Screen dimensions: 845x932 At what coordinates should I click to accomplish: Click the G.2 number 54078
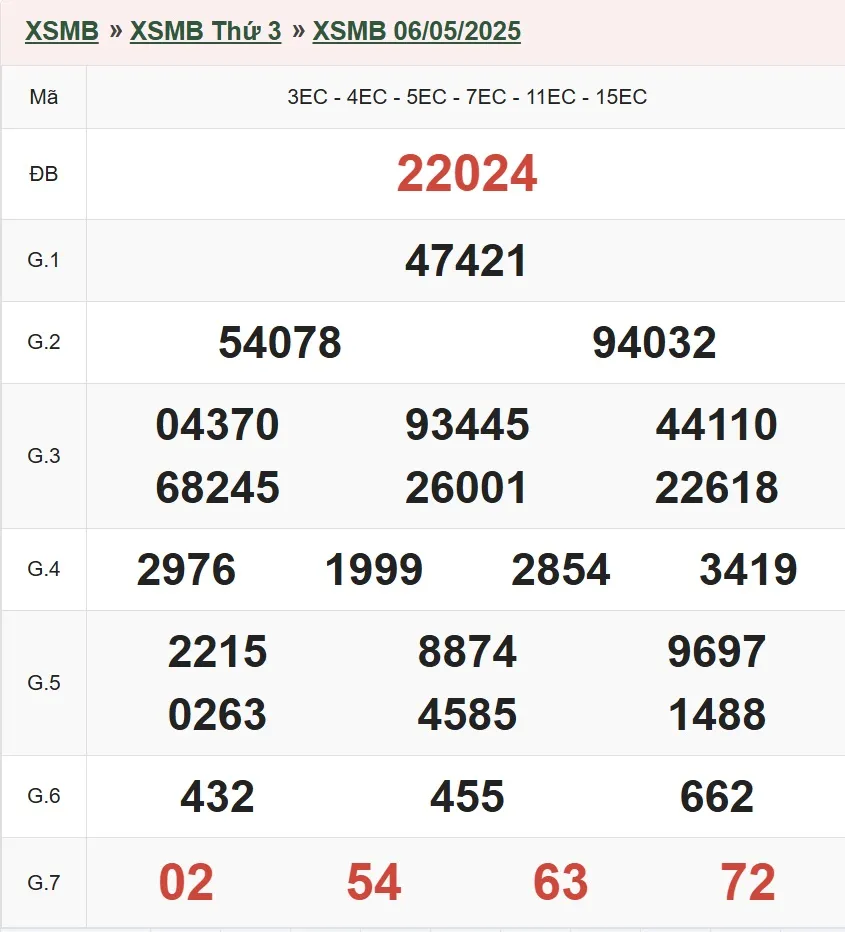pos(280,343)
